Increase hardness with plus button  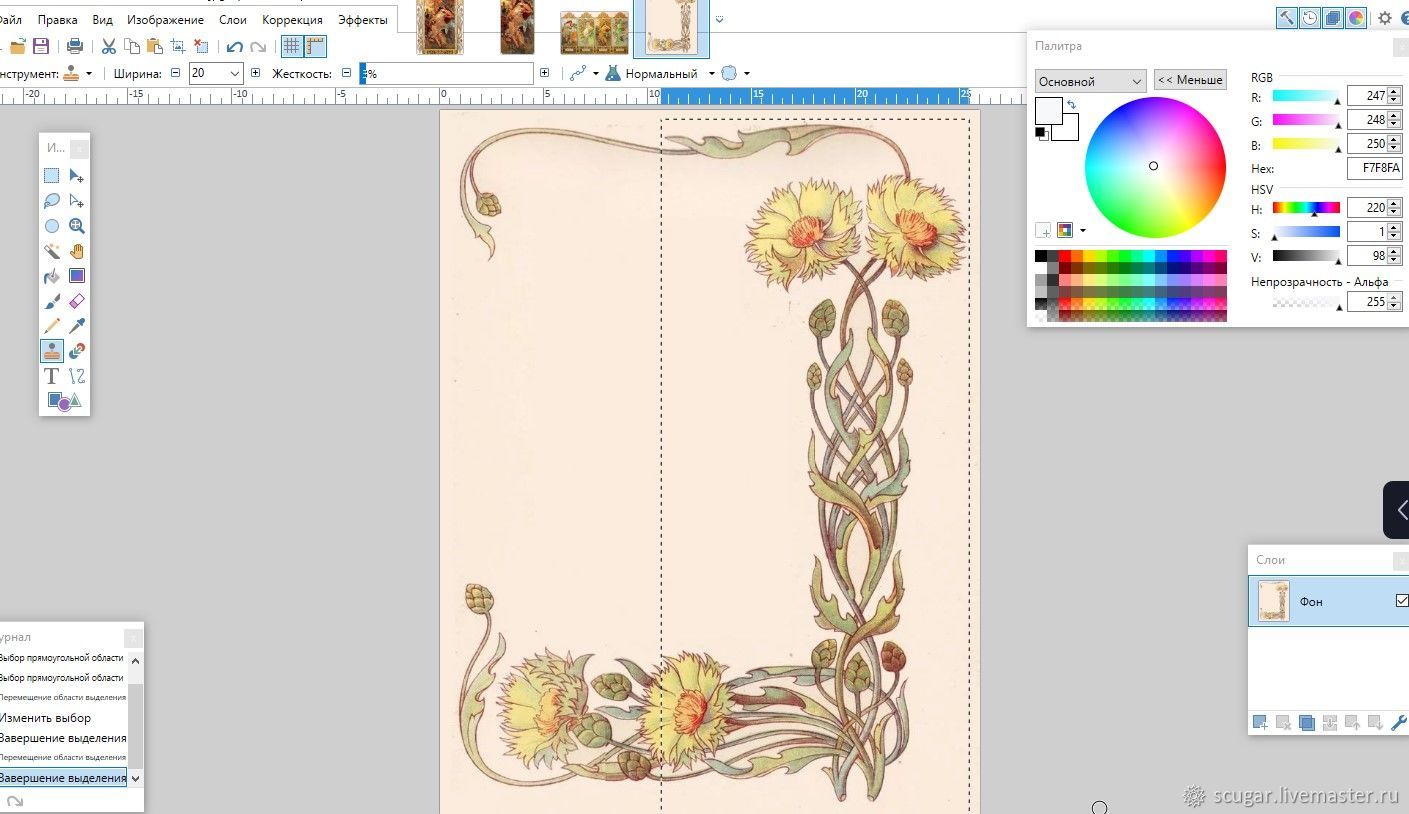point(544,73)
